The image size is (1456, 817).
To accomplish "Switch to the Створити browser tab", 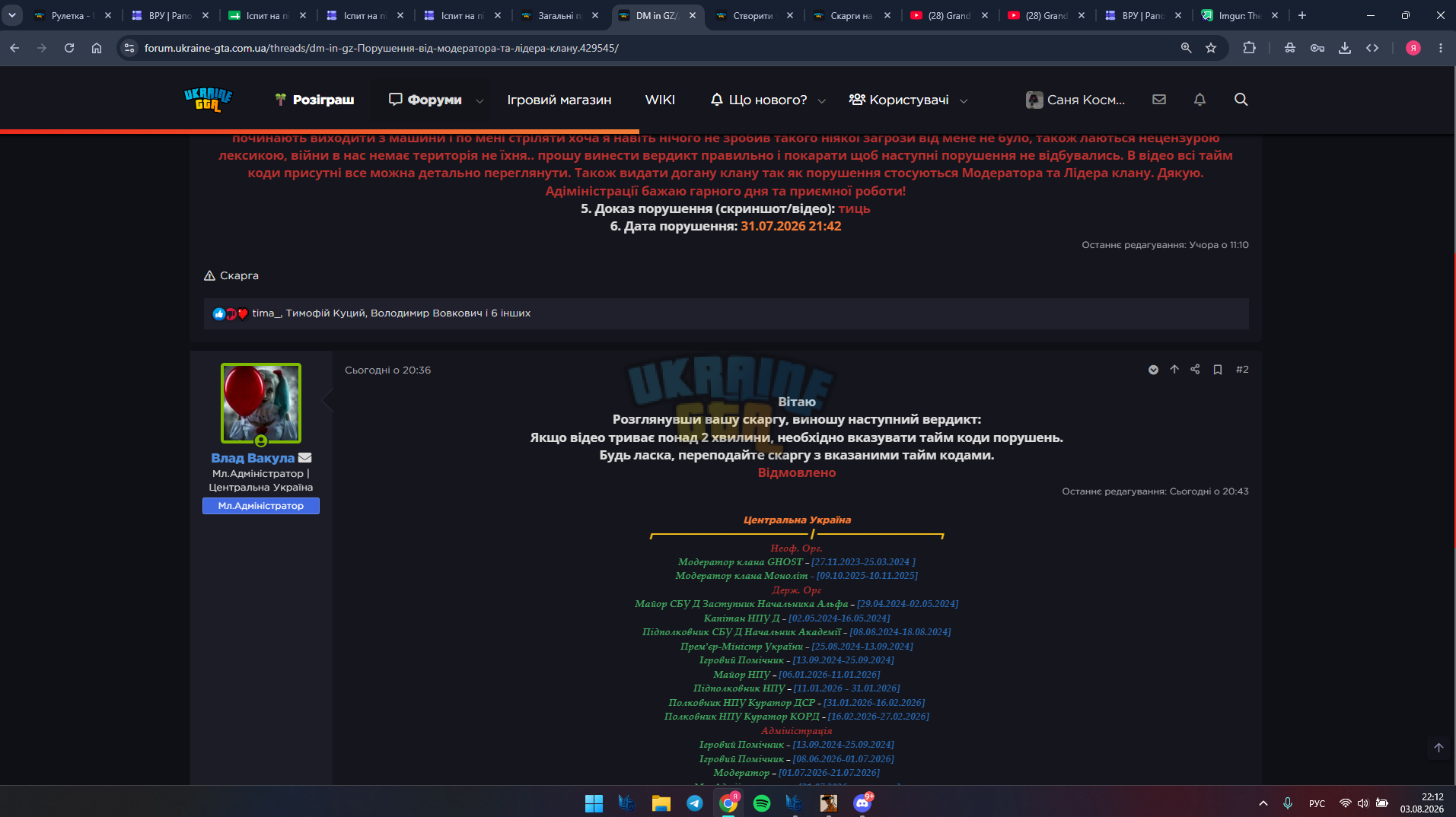I will pyautogui.click(x=753, y=15).
